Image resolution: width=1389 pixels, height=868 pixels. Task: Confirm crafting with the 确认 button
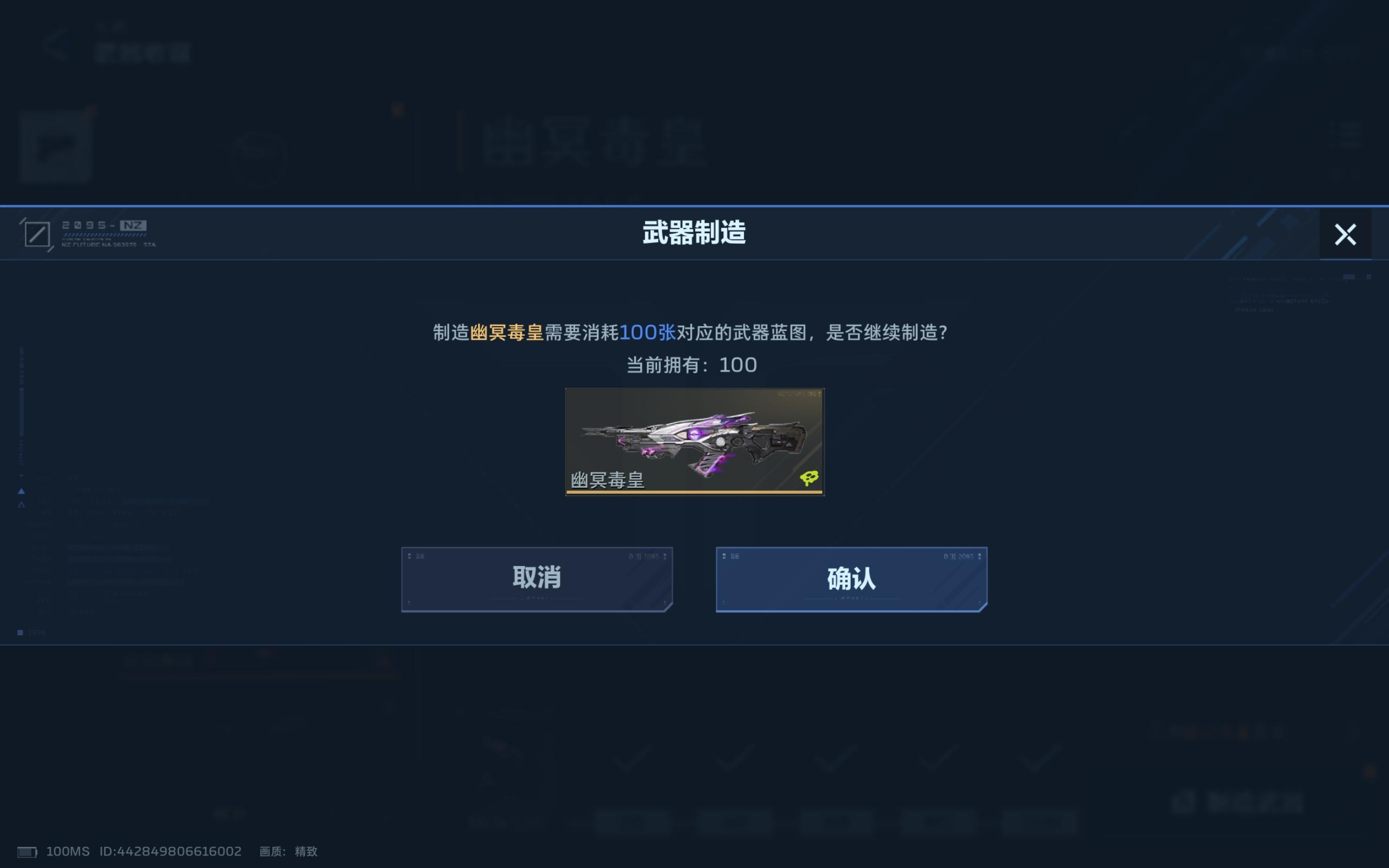(851, 579)
